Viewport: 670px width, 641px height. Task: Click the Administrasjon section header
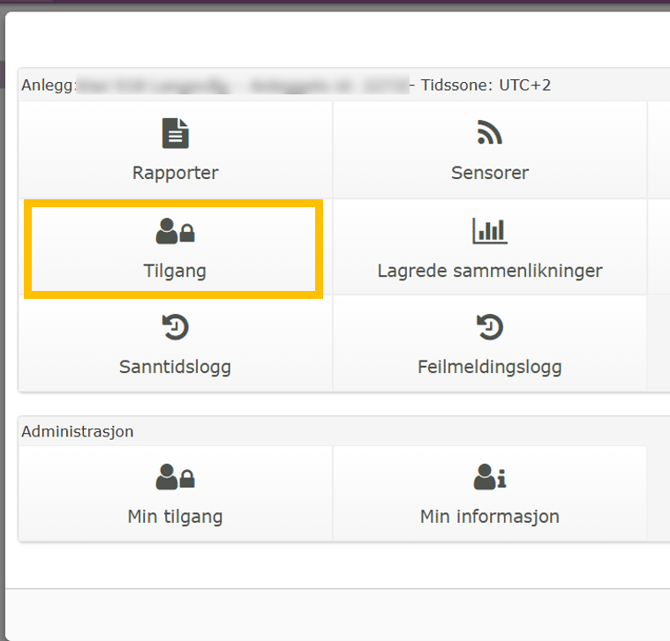coord(77,432)
